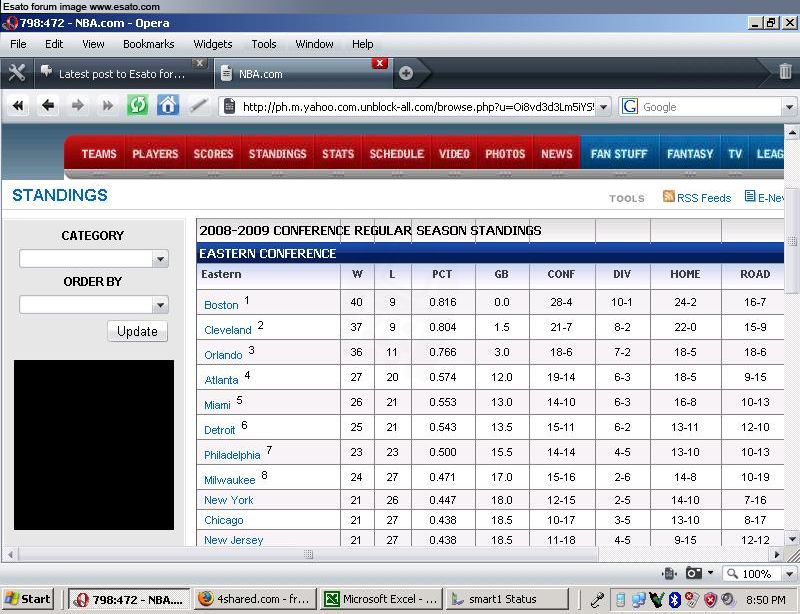The image size is (800, 614).
Task: Click the camera icon in status bar
Action: click(x=694, y=573)
